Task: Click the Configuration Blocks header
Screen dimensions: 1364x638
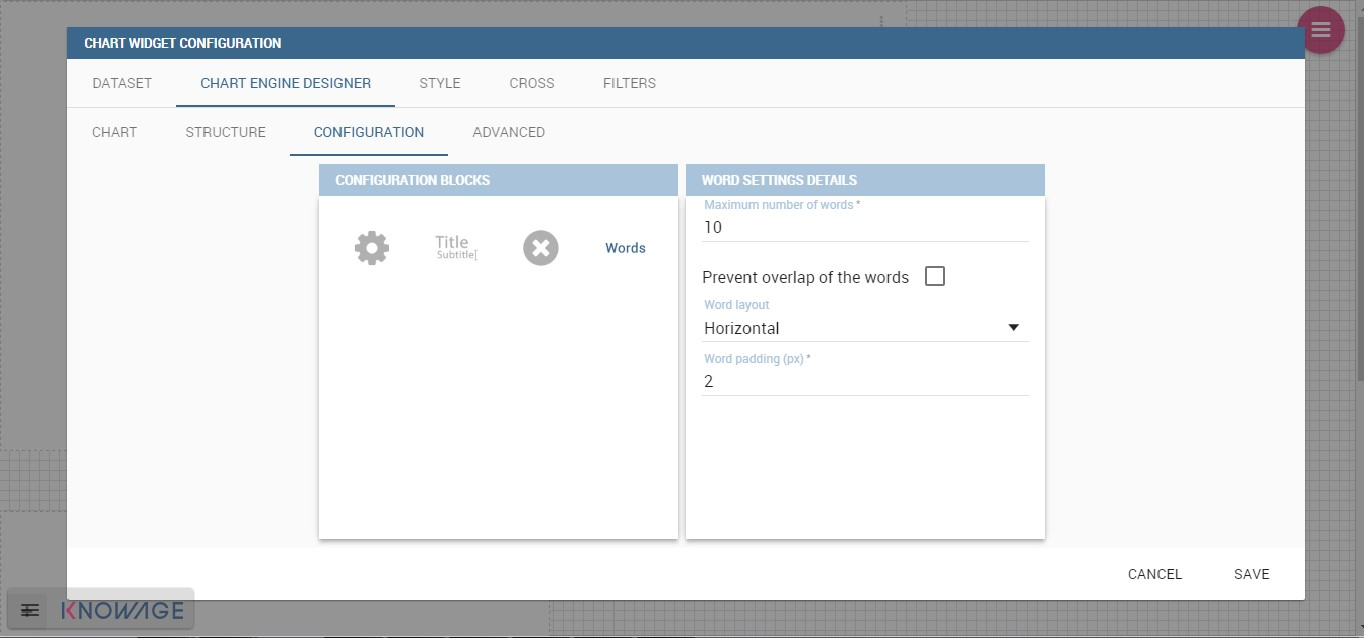Action: pyautogui.click(x=498, y=180)
